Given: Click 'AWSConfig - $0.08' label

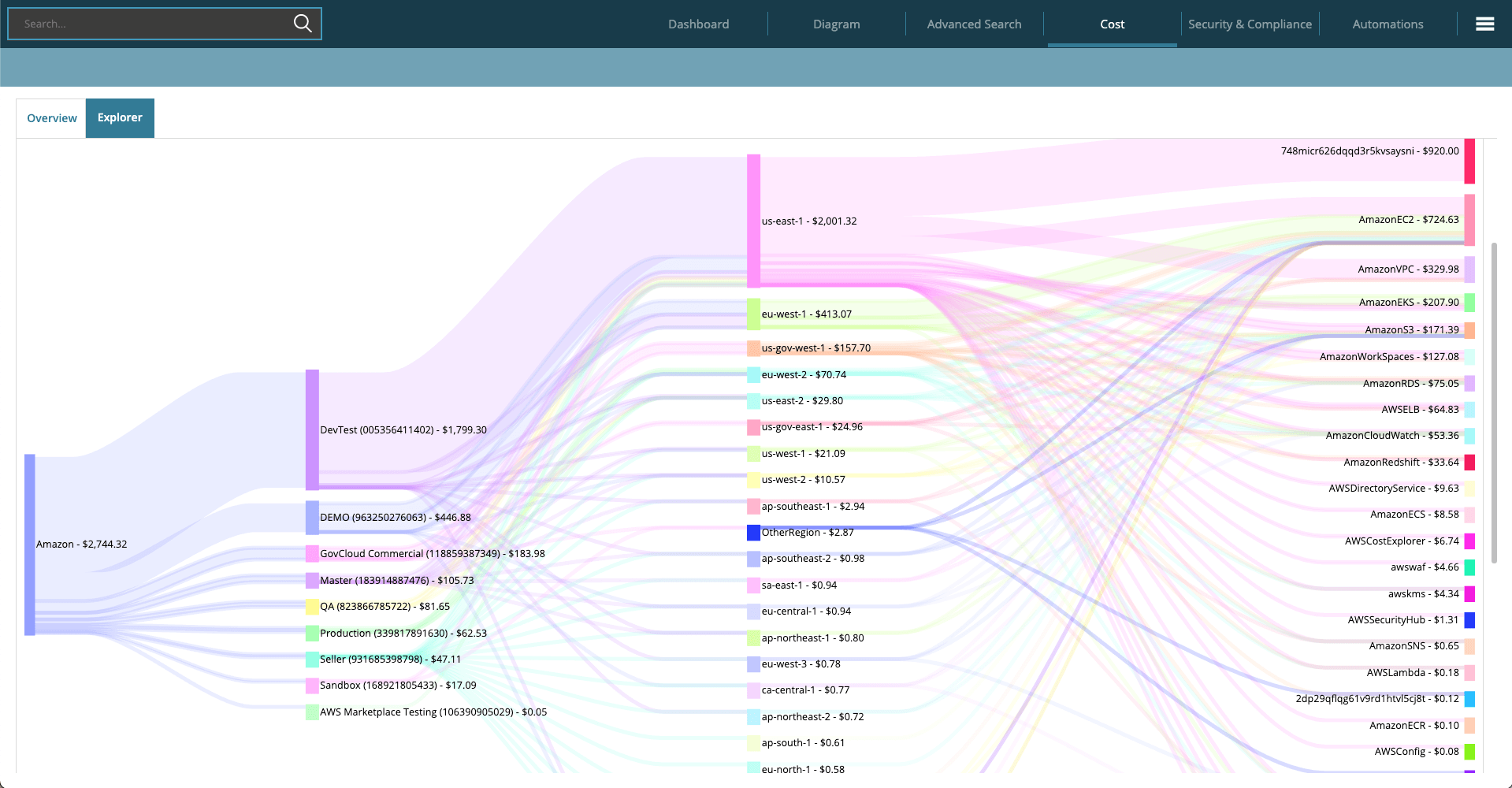Looking at the screenshot, I should (1417, 752).
